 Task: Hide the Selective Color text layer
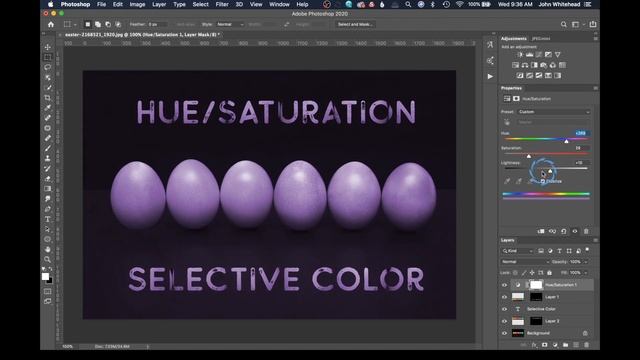504,309
